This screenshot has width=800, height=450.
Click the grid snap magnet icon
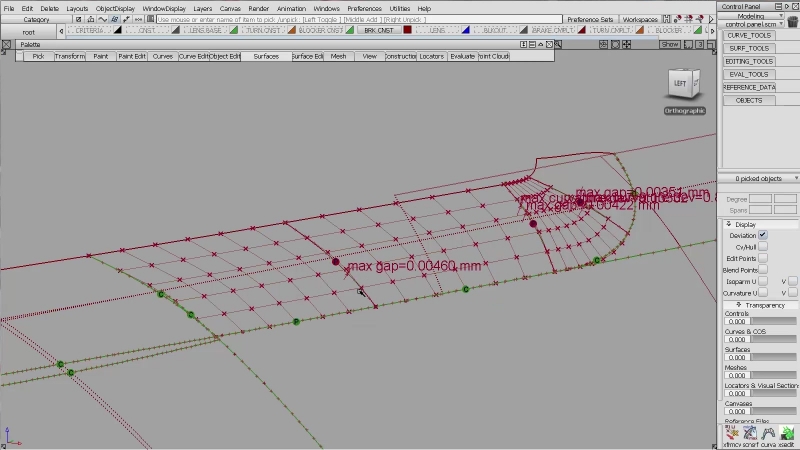(x=688, y=19)
